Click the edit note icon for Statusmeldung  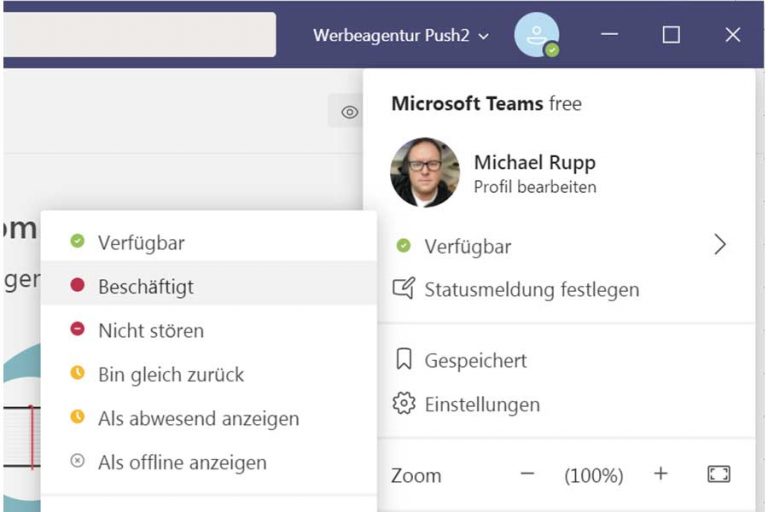404,288
